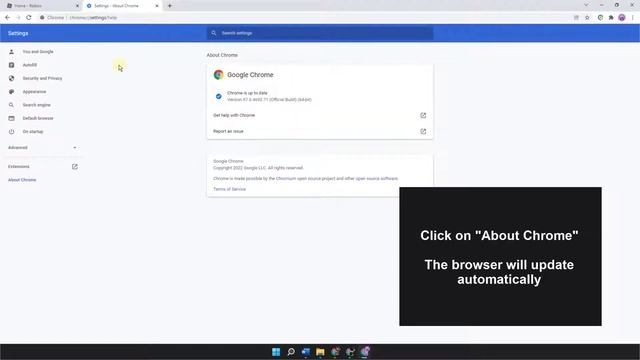Open Autofill settings
640x360 pixels.
(30, 65)
